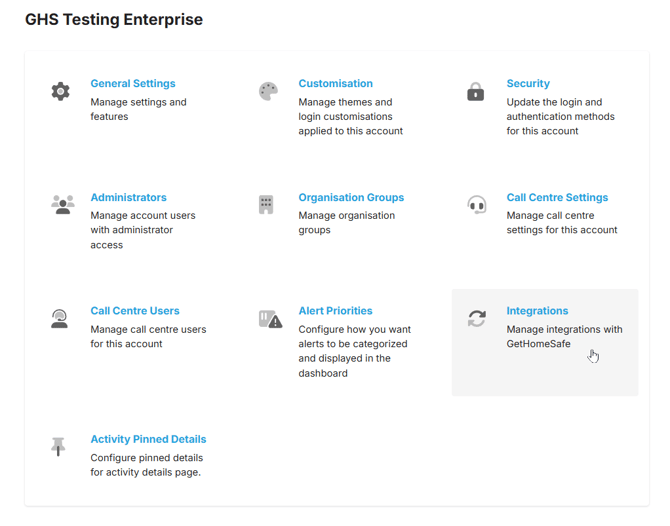Open the Activity Pinned Details link
The image size is (670, 526).
coord(148,439)
